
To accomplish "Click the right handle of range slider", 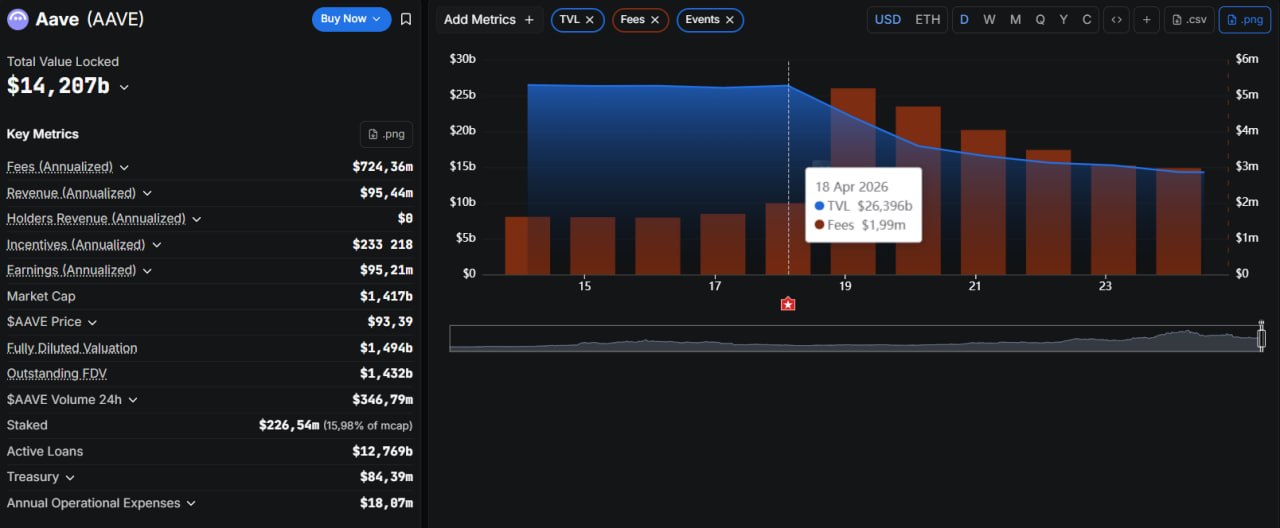I will (x=1261, y=338).
